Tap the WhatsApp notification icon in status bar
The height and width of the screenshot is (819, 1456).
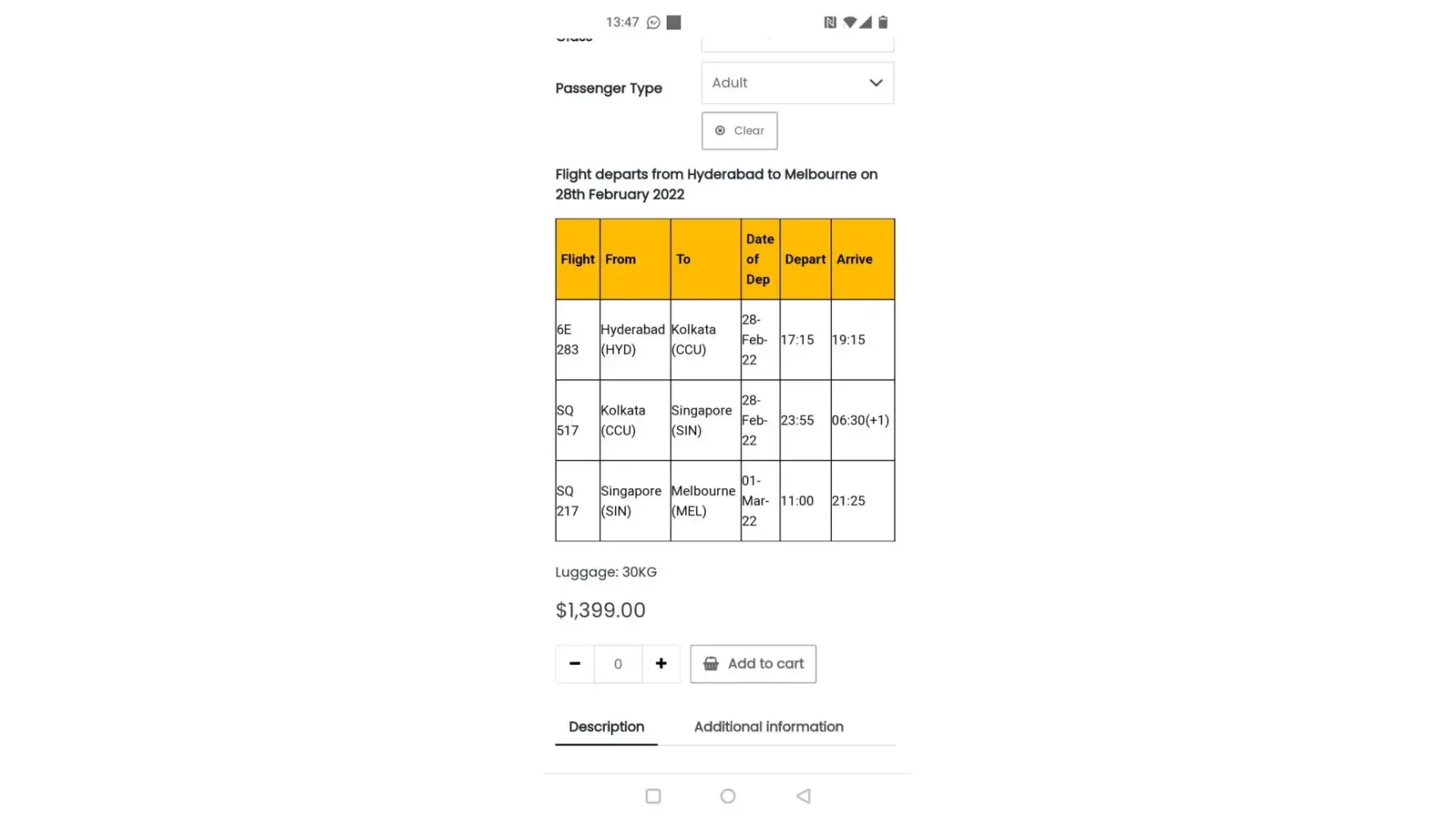click(653, 23)
